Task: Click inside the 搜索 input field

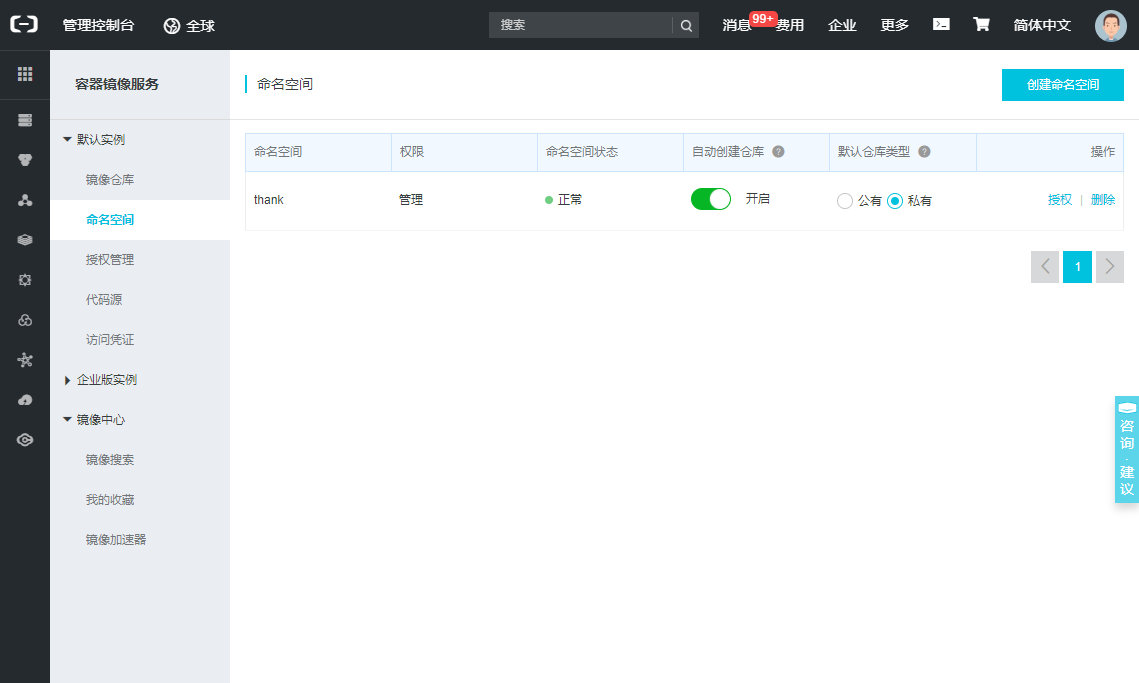Action: click(x=580, y=26)
